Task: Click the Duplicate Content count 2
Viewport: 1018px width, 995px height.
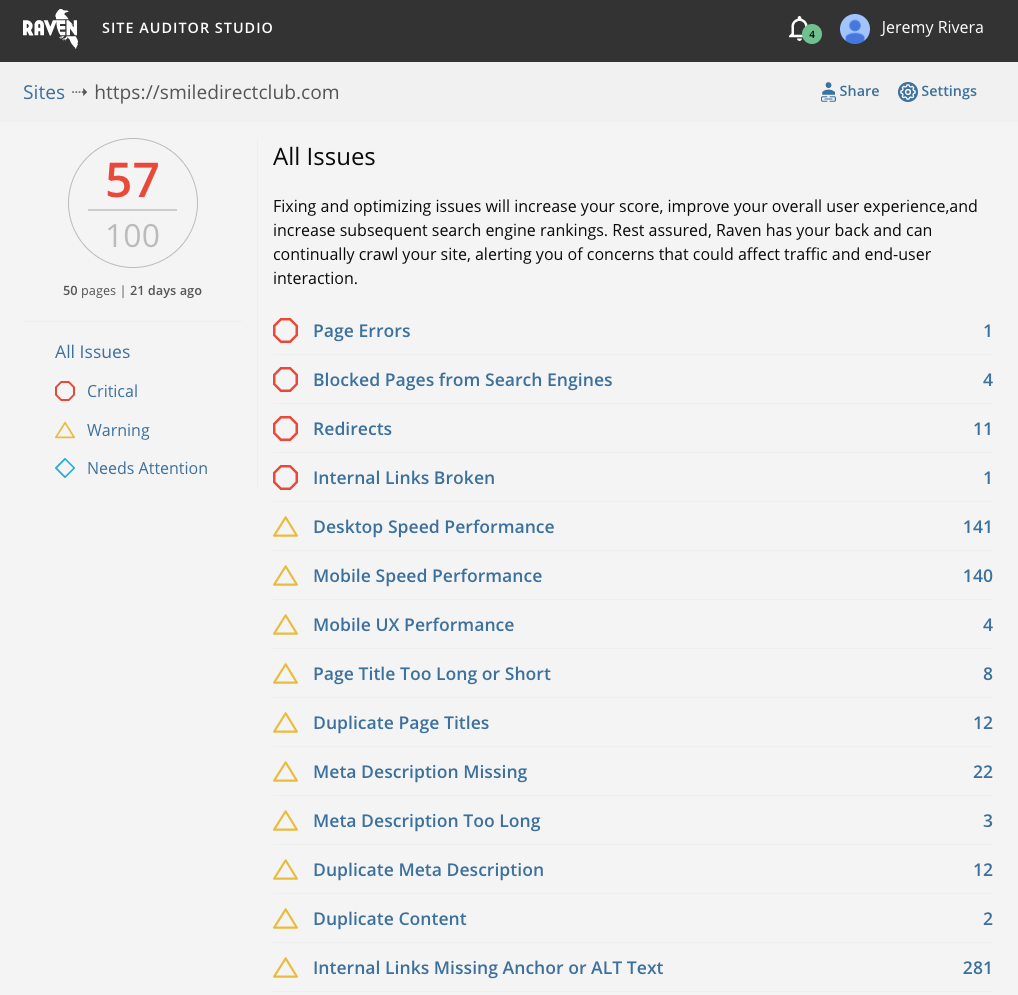Action: [987, 919]
